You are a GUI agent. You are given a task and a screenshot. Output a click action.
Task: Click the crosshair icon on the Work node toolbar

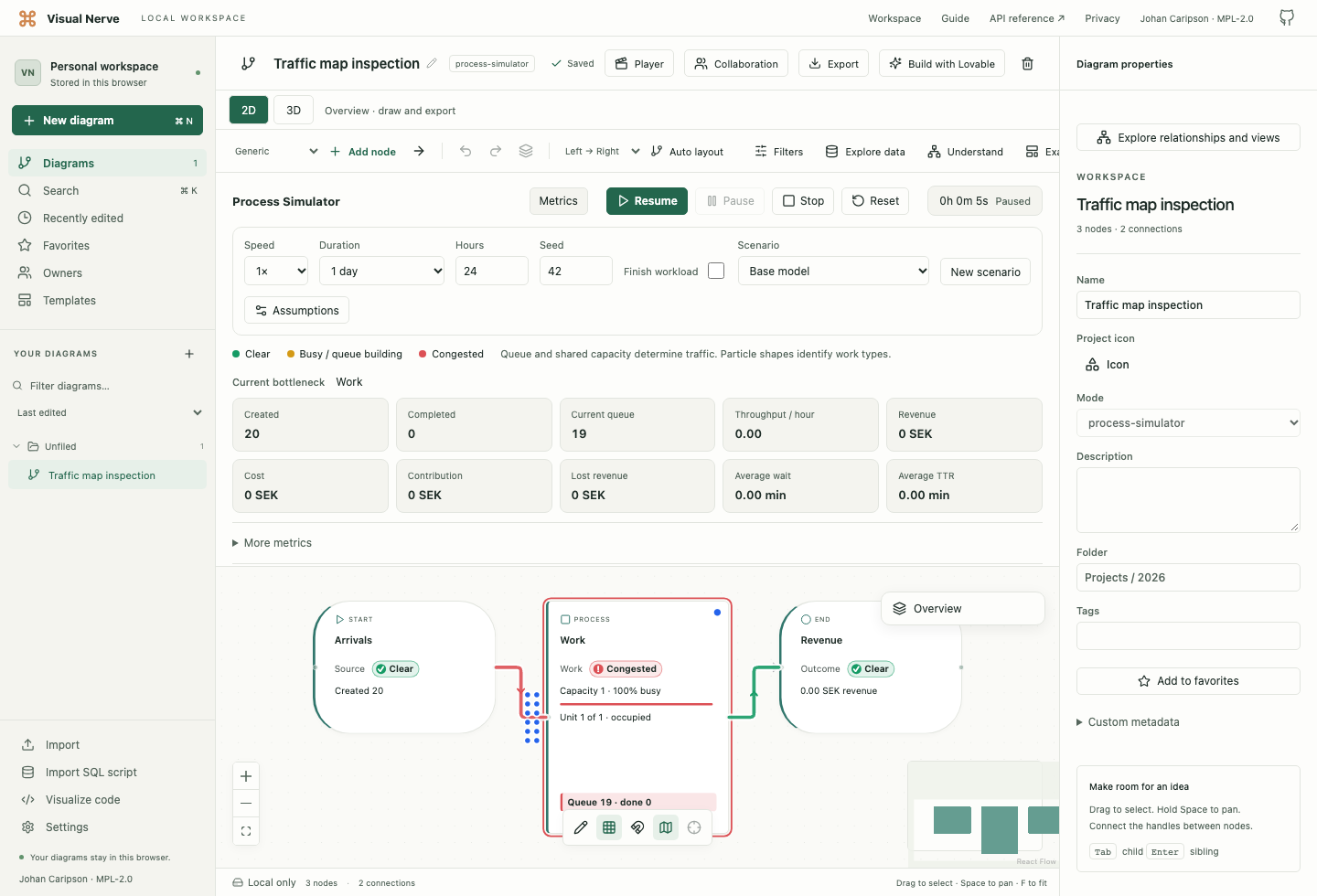(694, 827)
